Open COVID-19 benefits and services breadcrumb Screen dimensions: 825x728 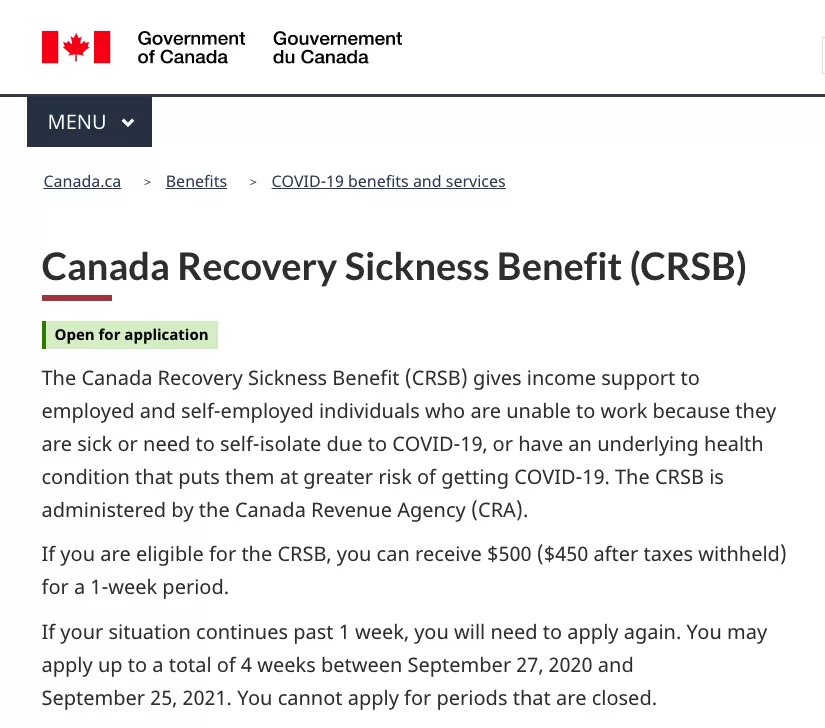click(388, 181)
